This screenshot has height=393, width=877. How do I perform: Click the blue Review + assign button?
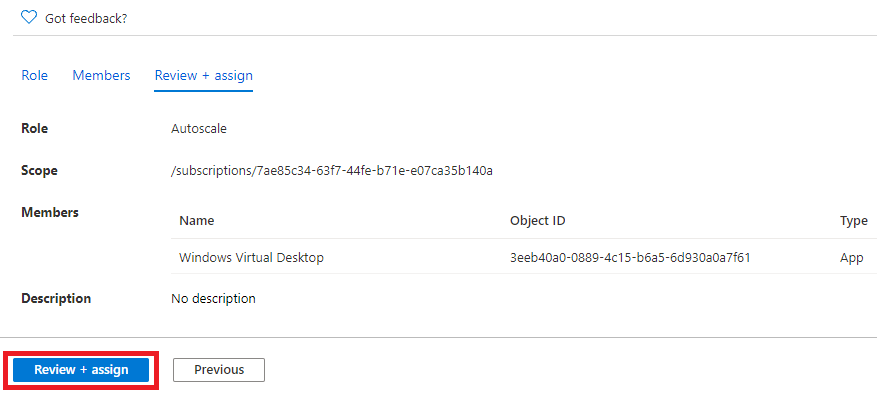(x=81, y=370)
